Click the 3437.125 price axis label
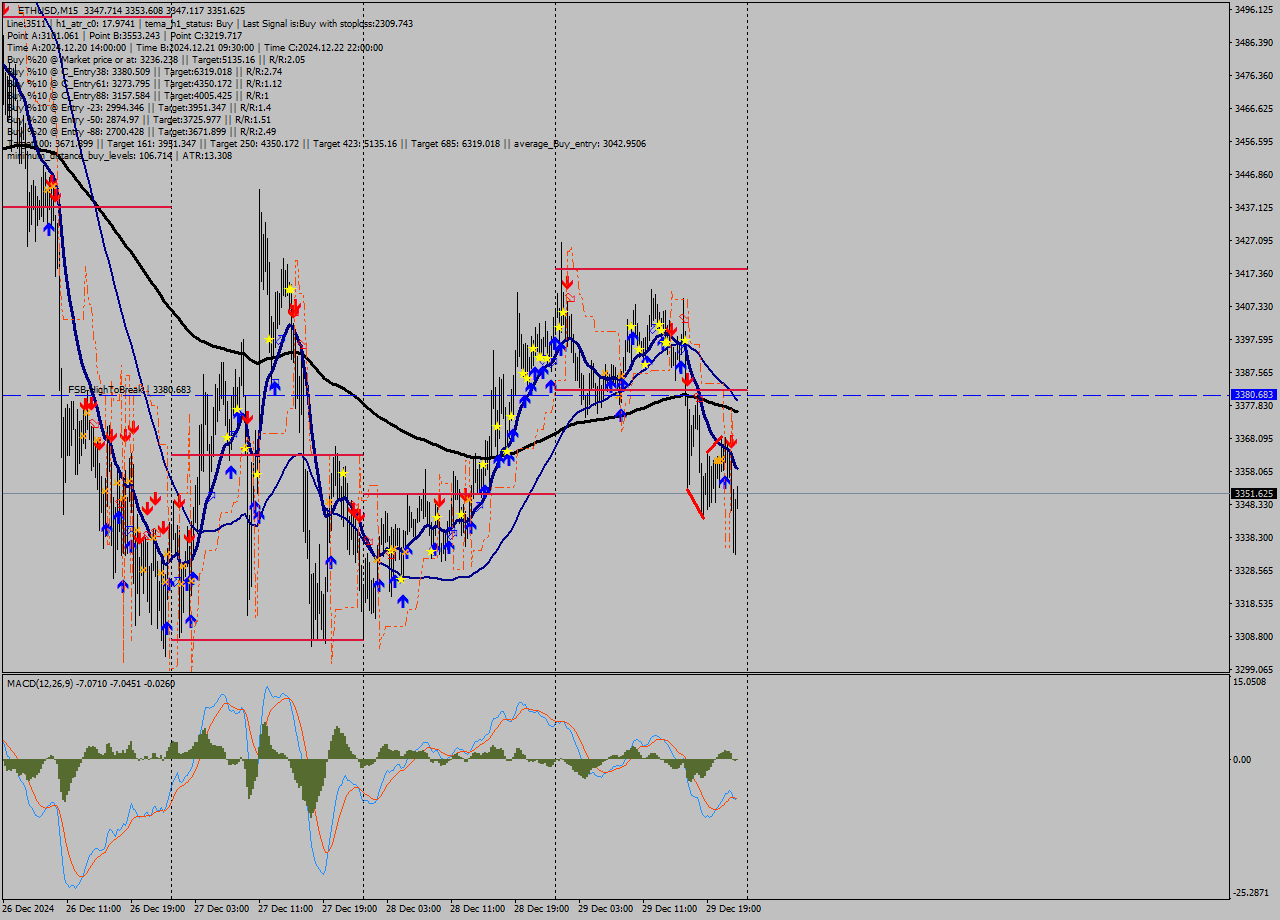This screenshot has width=1280, height=920. [1254, 207]
